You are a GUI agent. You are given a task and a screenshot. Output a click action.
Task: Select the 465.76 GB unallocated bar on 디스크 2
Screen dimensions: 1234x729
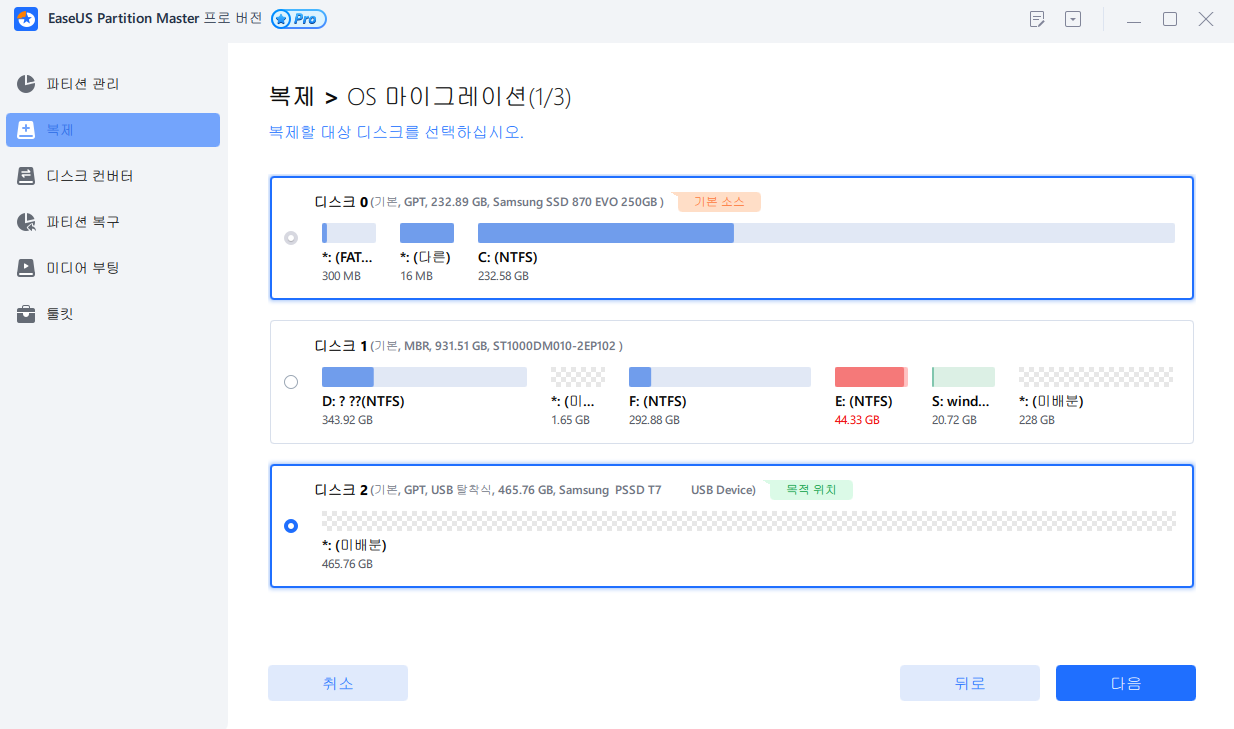(749, 521)
